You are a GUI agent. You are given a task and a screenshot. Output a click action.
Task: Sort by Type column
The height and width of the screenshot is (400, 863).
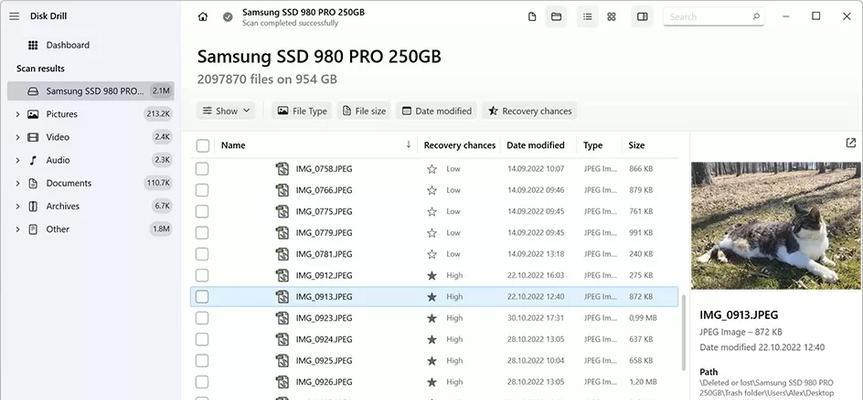pyautogui.click(x=593, y=145)
